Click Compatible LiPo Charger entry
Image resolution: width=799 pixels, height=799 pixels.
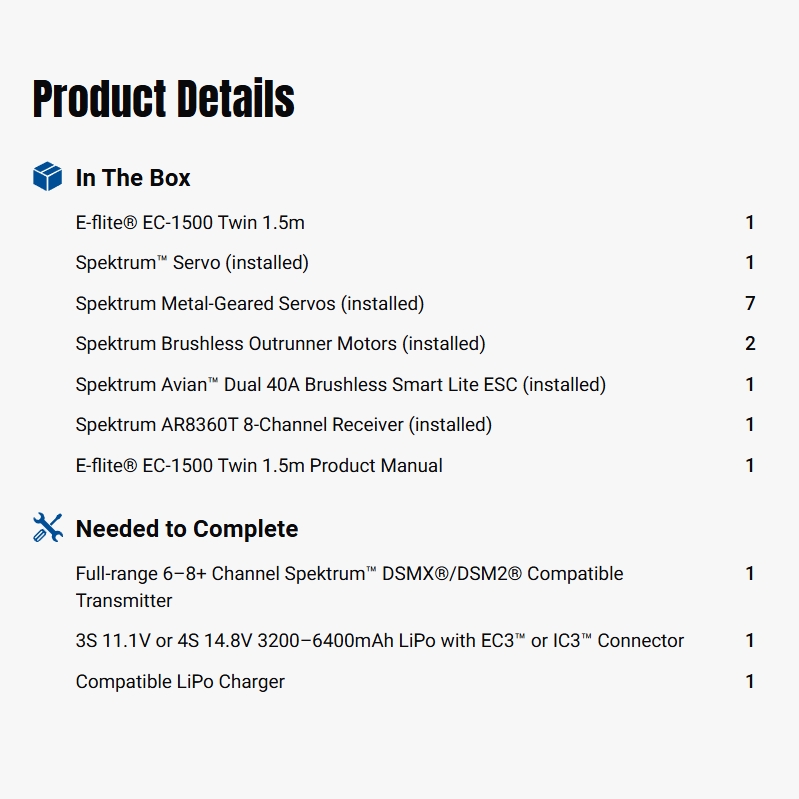(x=180, y=682)
